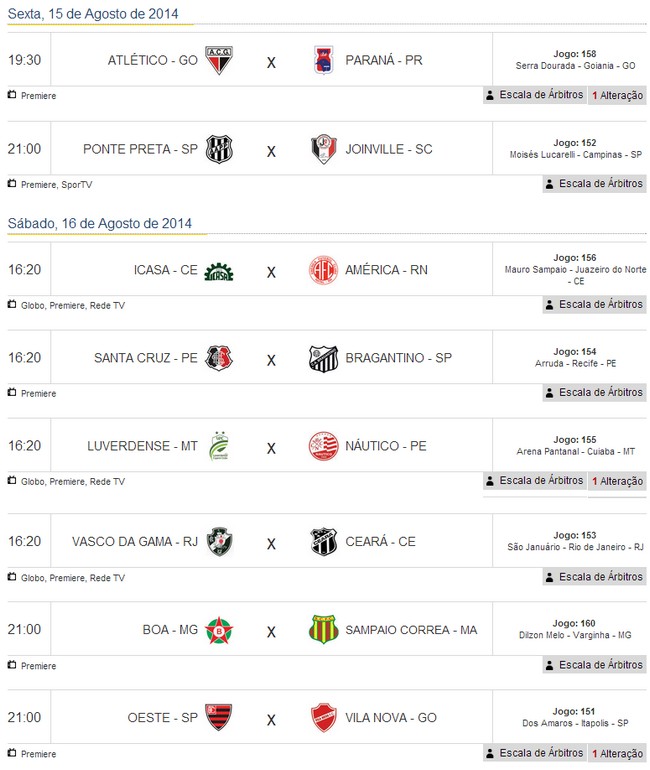Click the Bragantino - SP team name
The width and height of the screenshot is (650, 770).
[398, 358]
